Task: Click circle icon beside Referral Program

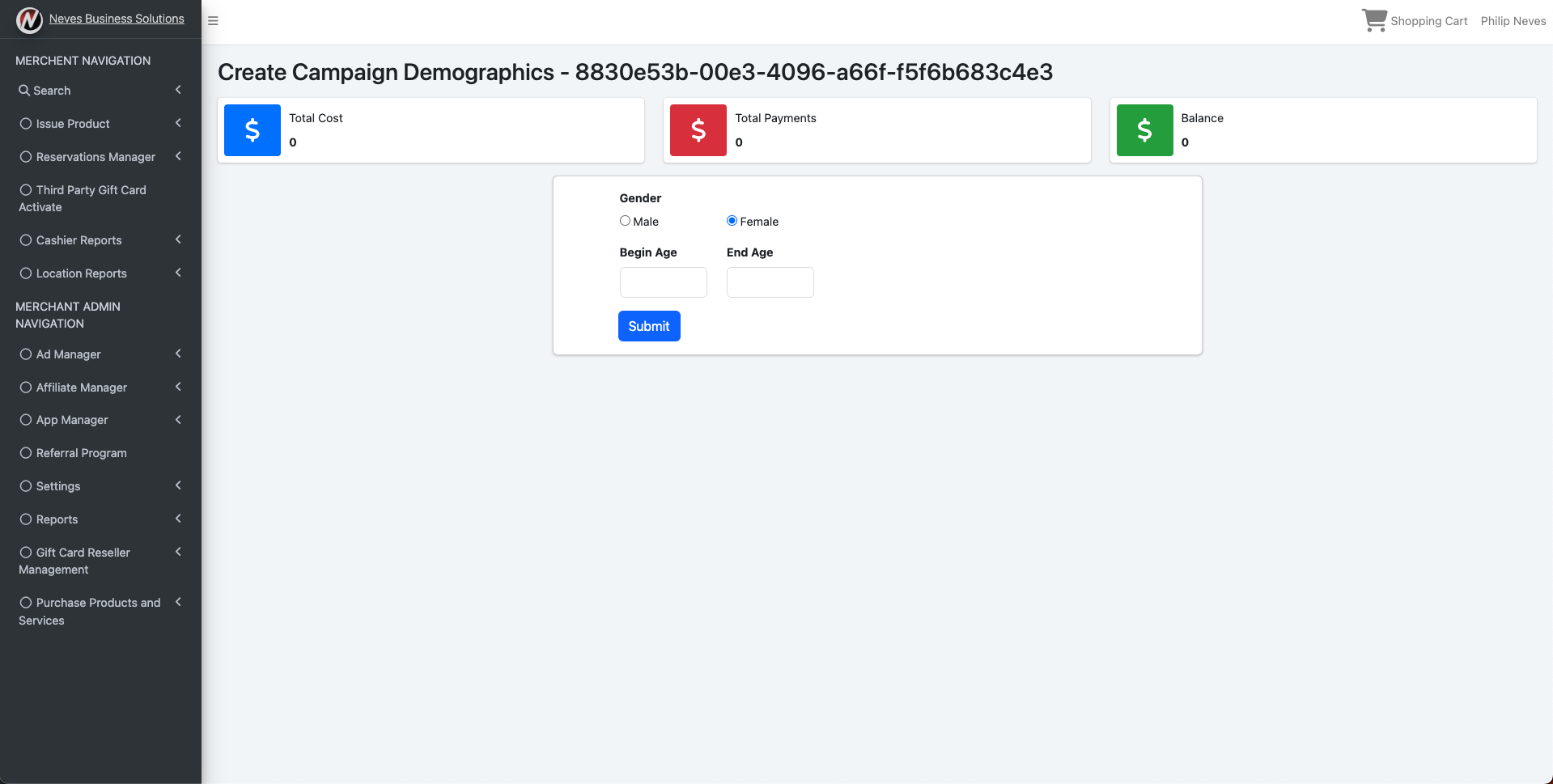Action: [26, 453]
